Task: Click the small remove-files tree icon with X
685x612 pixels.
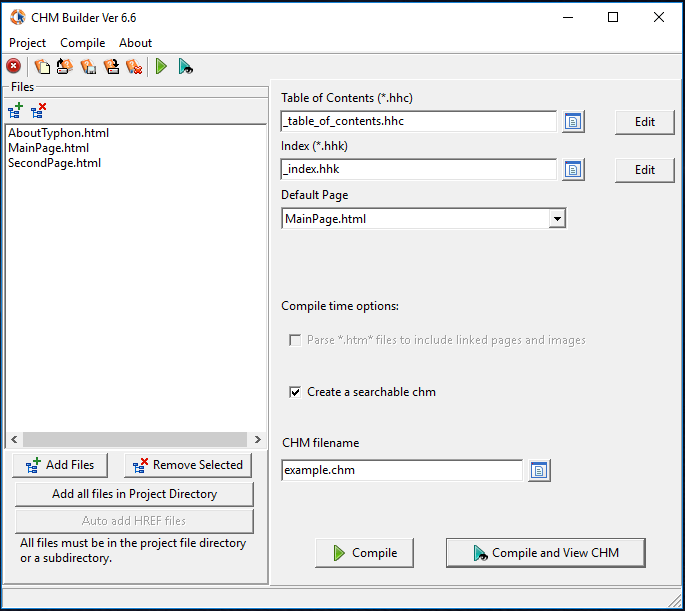Action: 38,111
